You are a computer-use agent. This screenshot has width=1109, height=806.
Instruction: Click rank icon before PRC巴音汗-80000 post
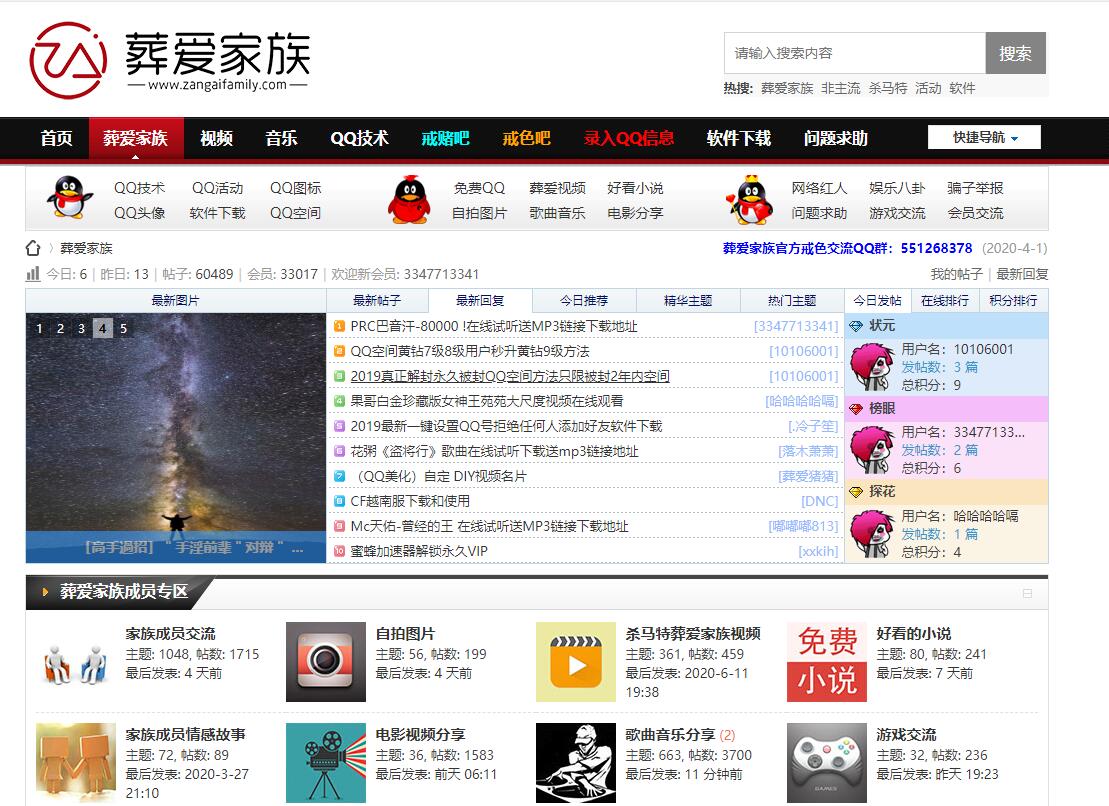click(339, 326)
